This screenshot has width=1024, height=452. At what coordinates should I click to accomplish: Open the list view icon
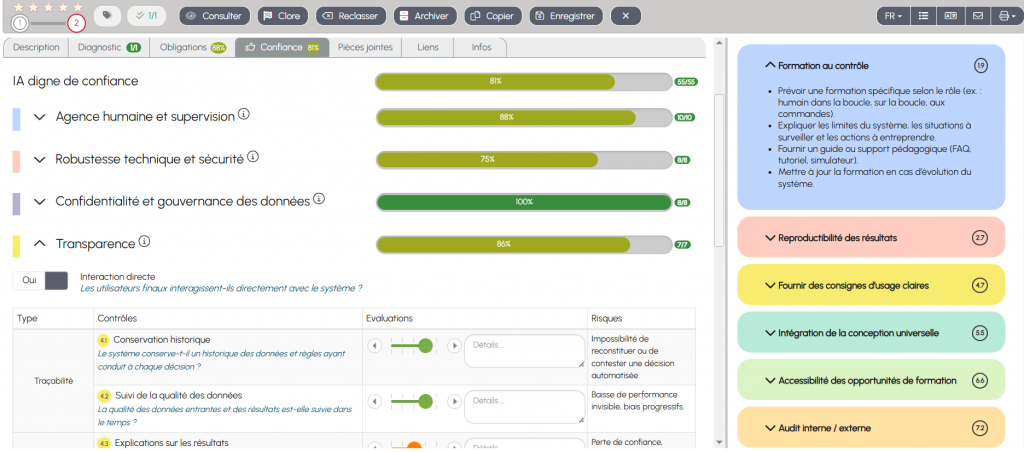point(923,16)
